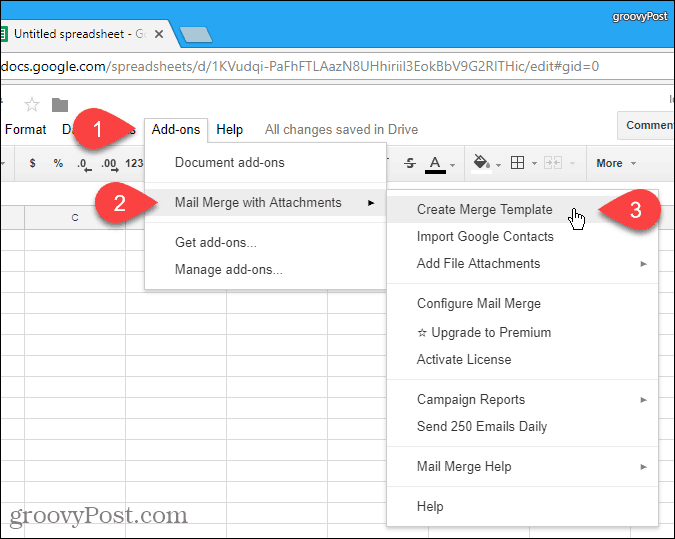675x539 pixels.
Task: Choose text color (A icon)
Action: click(435, 164)
